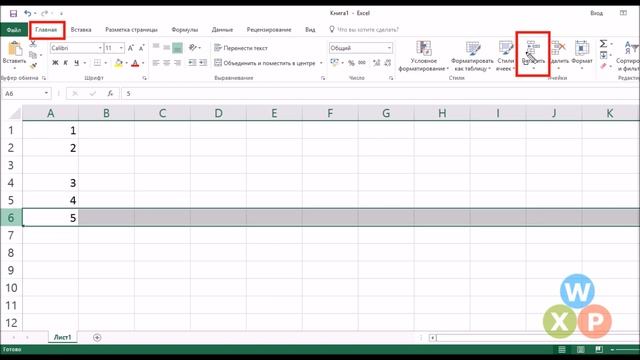
Task: Switch to the Рецензирование tab
Action: (269, 30)
